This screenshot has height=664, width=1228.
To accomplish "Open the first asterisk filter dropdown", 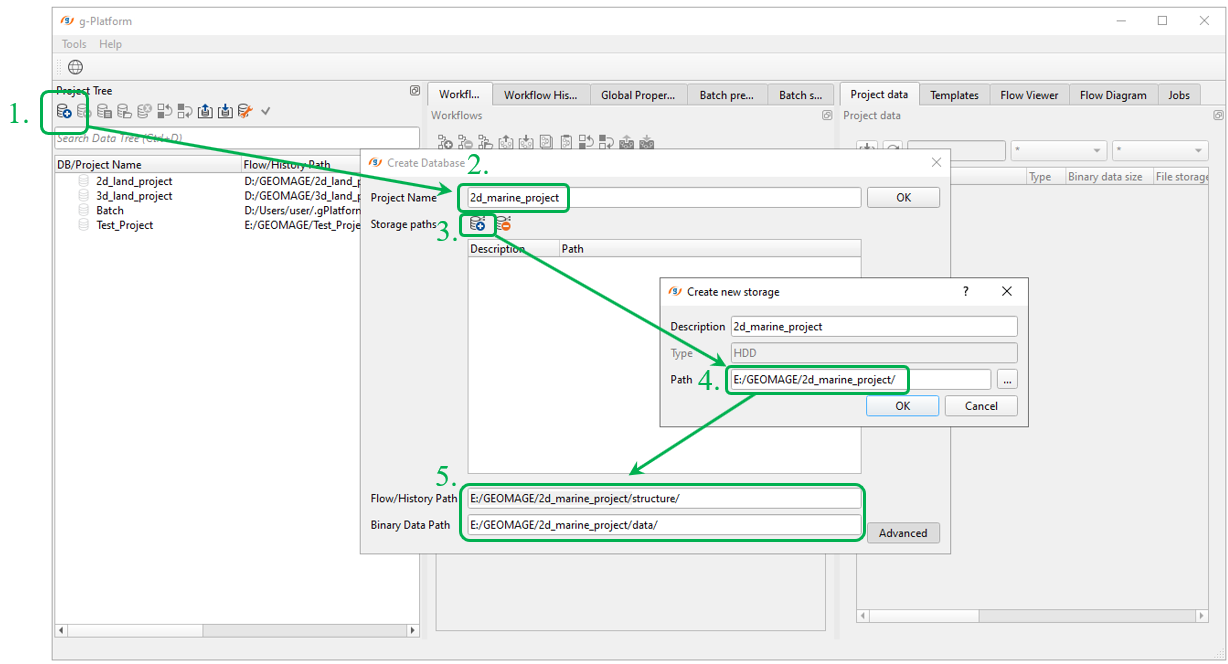I will pyautogui.click(x=1057, y=151).
